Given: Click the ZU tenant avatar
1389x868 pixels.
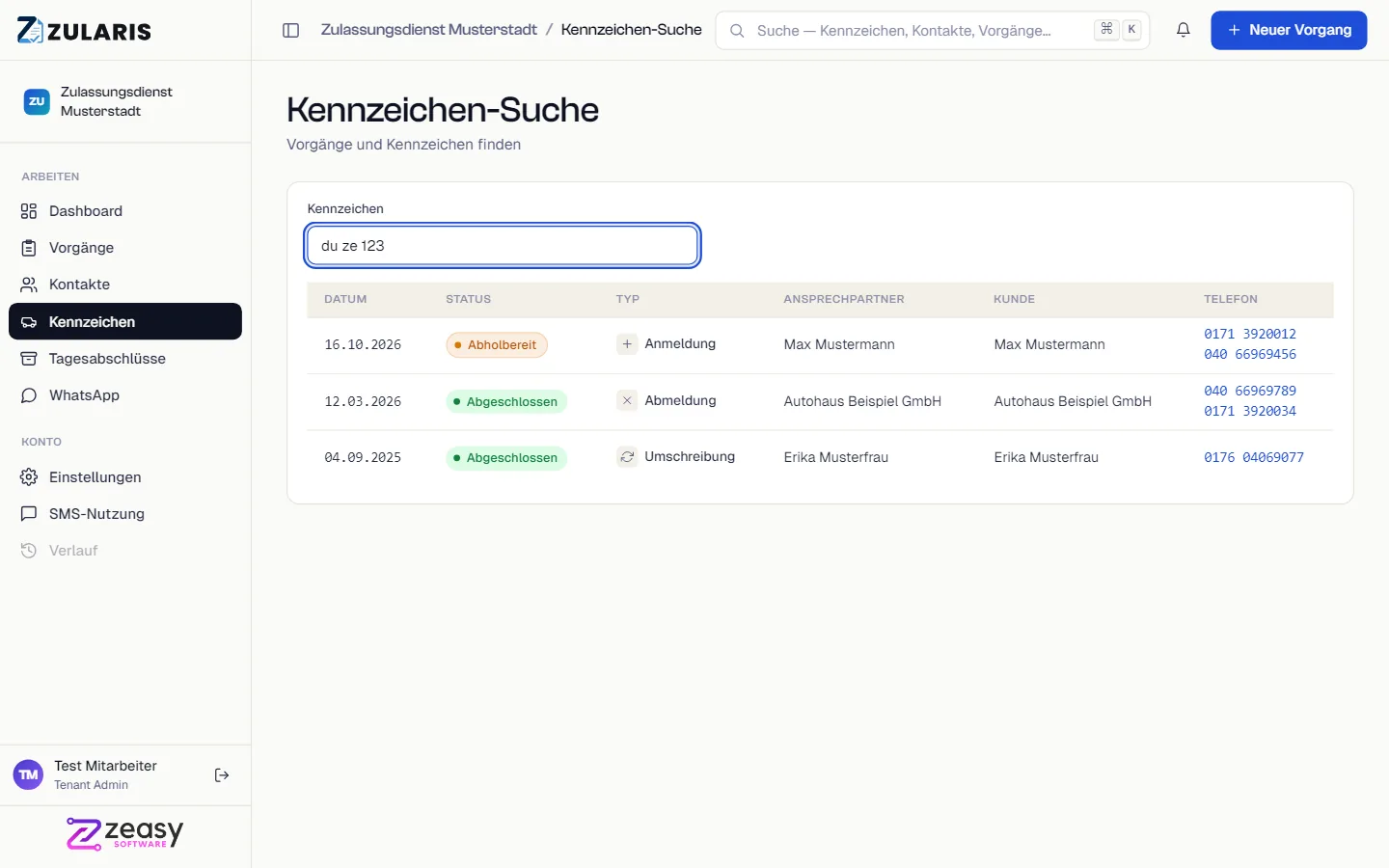Looking at the screenshot, I should [37, 101].
